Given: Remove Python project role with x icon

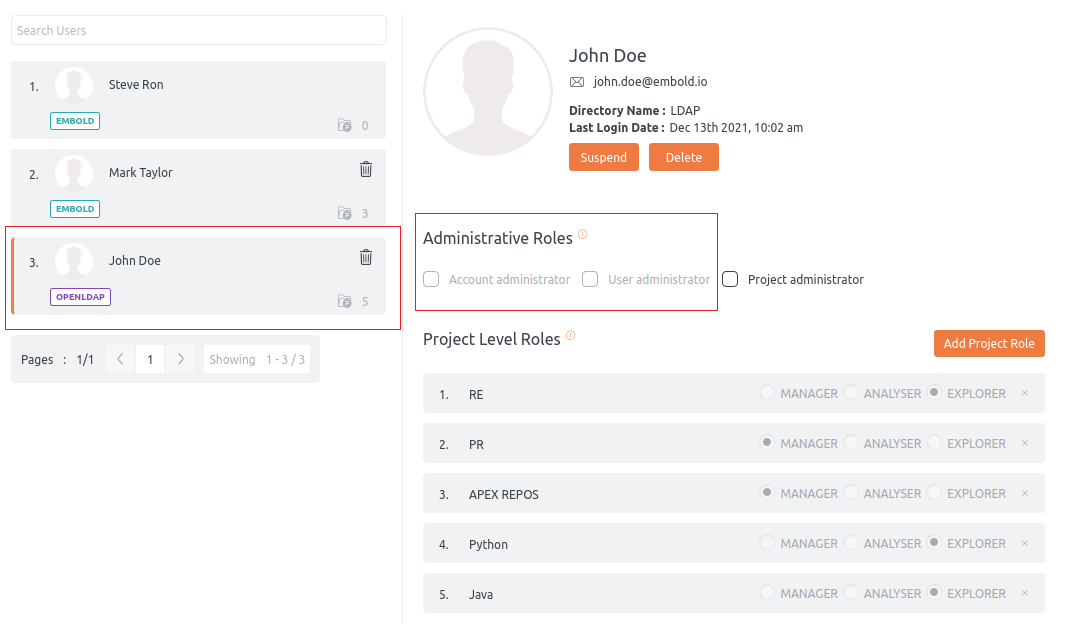Looking at the screenshot, I should pyautogui.click(x=1024, y=544).
